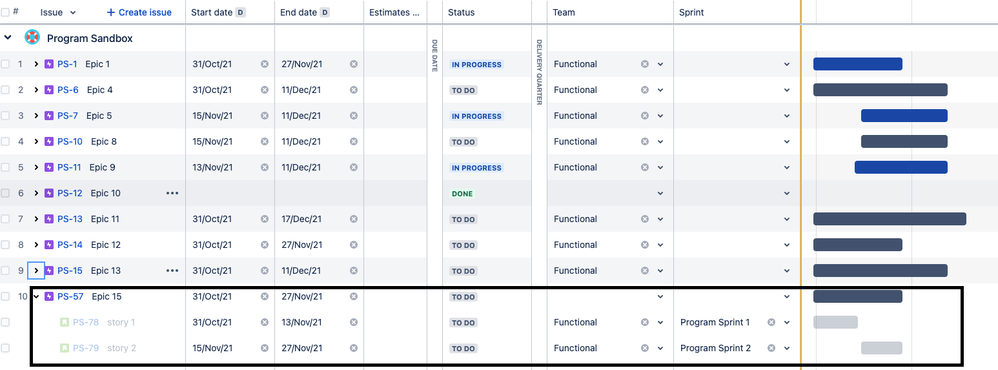The height and width of the screenshot is (370, 998).
Task: Open the Issue column header dropdown
Action: coord(73,12)
